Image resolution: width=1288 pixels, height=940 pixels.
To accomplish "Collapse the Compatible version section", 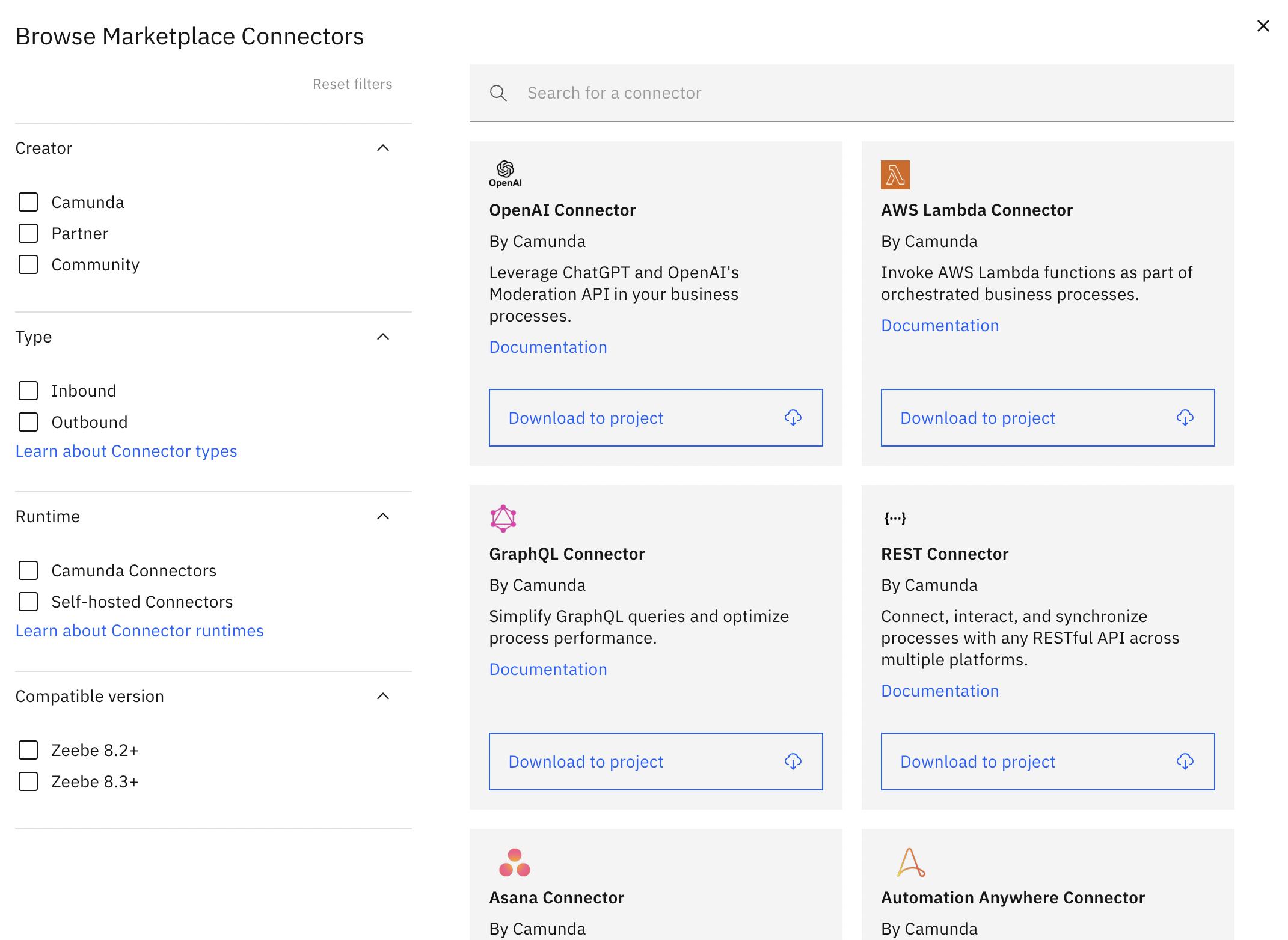I will 383,696.
